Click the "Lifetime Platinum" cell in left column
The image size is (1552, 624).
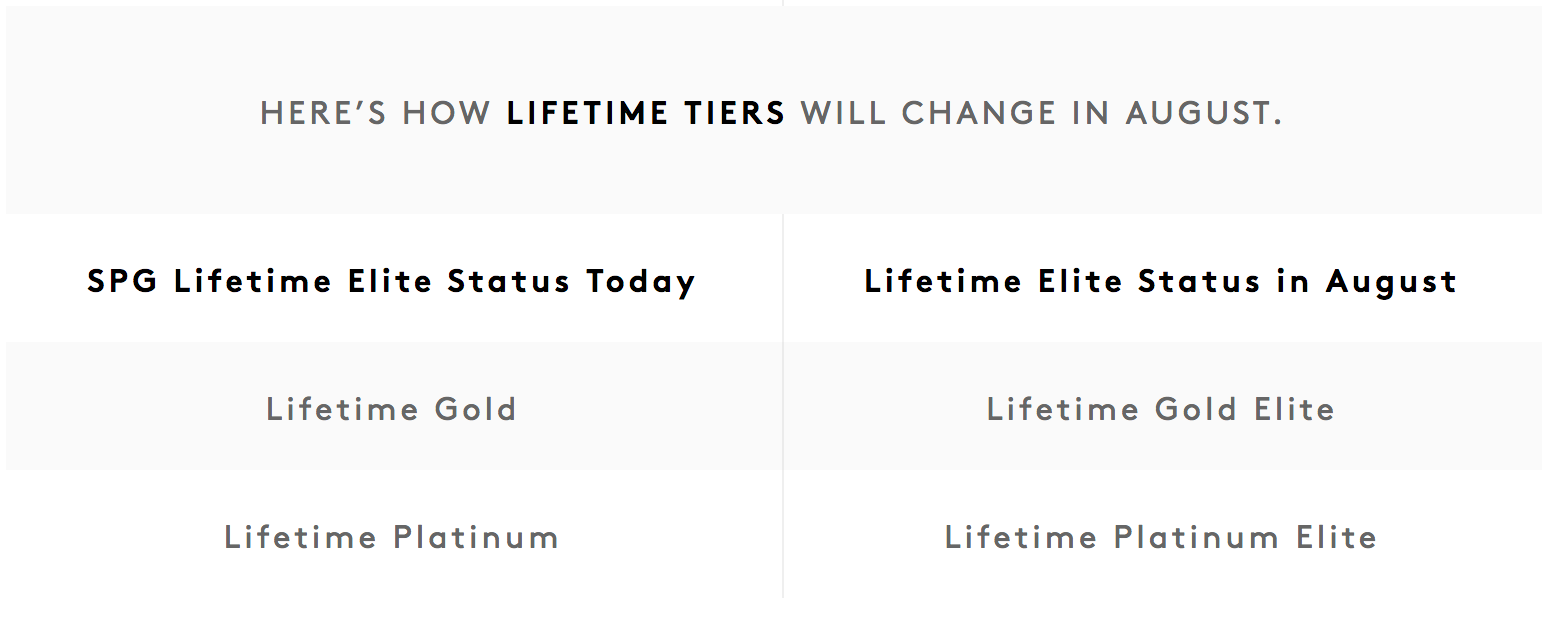391,537
